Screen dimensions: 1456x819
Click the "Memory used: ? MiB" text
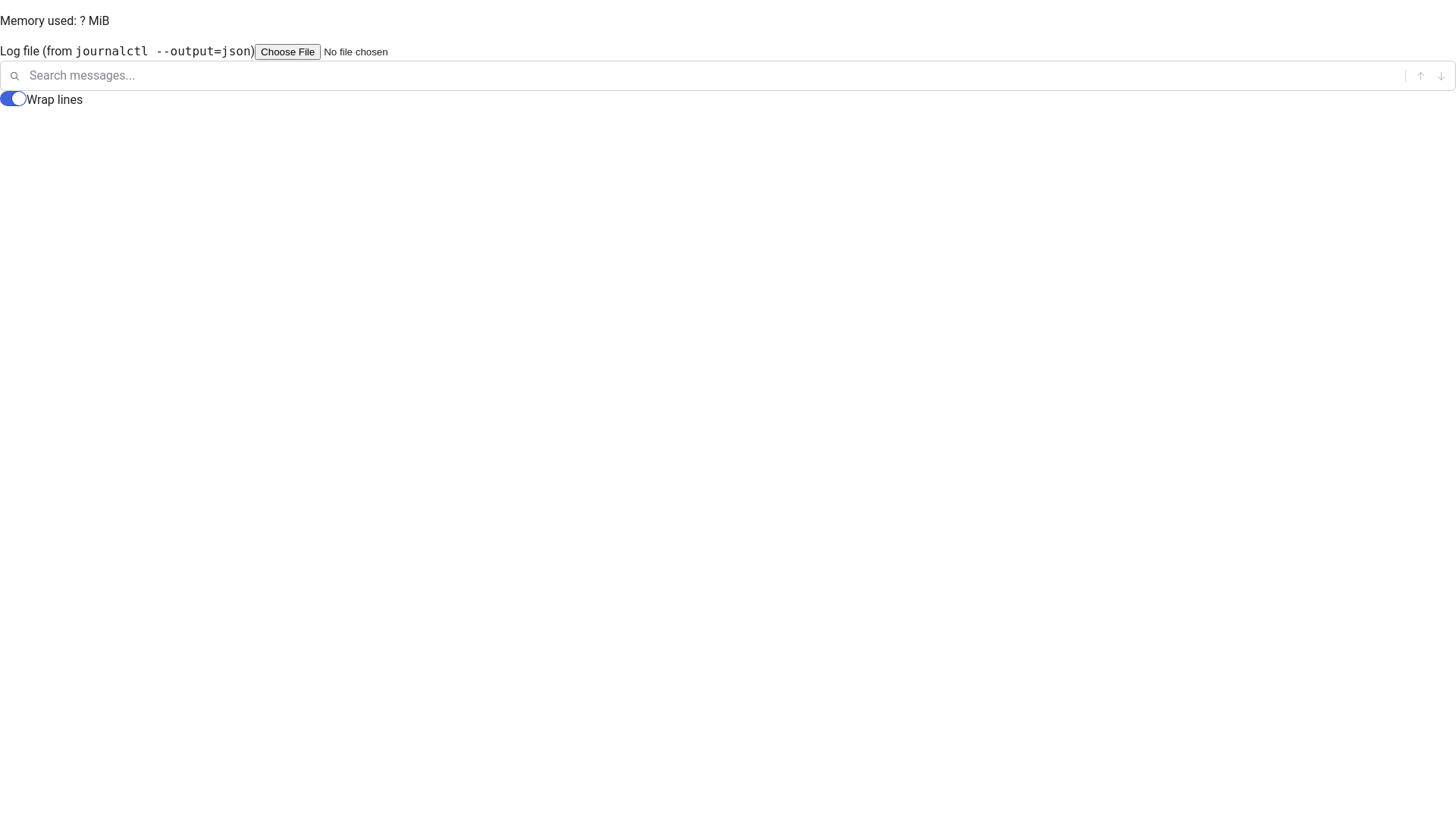[x=55, y=21]
